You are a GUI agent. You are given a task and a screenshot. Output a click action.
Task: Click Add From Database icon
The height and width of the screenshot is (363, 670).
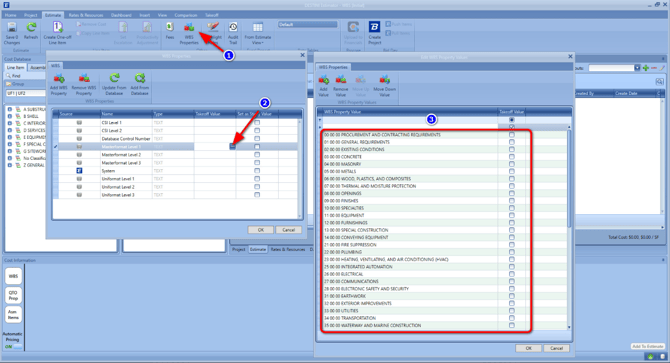click(x=140, y=78)
